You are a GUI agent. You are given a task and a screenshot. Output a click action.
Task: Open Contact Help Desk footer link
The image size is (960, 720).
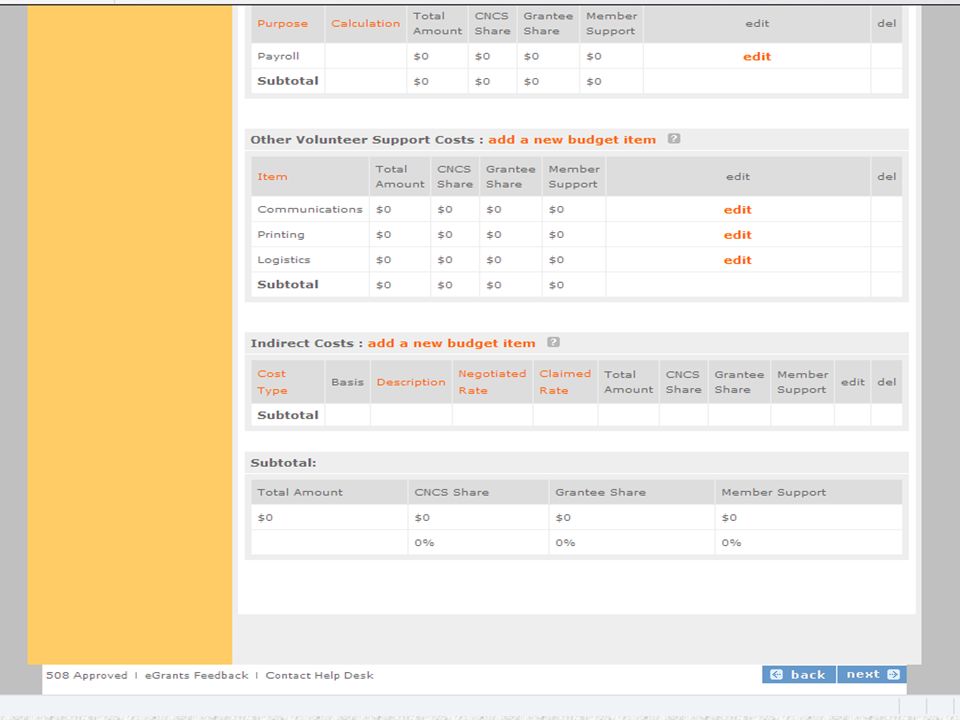(x=319, y=675)
